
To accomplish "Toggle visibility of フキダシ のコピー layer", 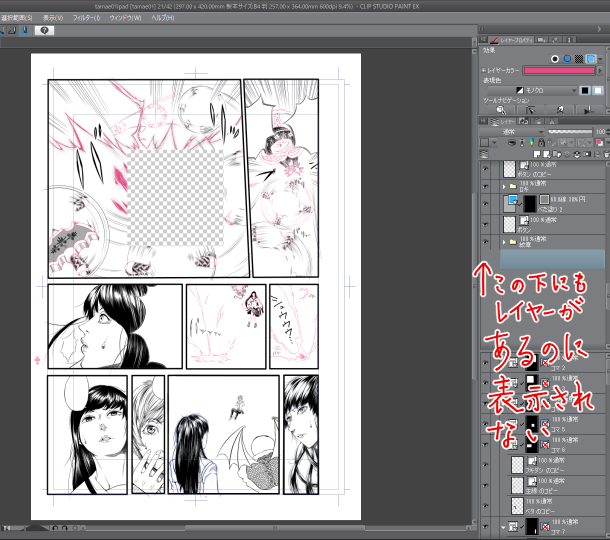I will click(485, 465).
